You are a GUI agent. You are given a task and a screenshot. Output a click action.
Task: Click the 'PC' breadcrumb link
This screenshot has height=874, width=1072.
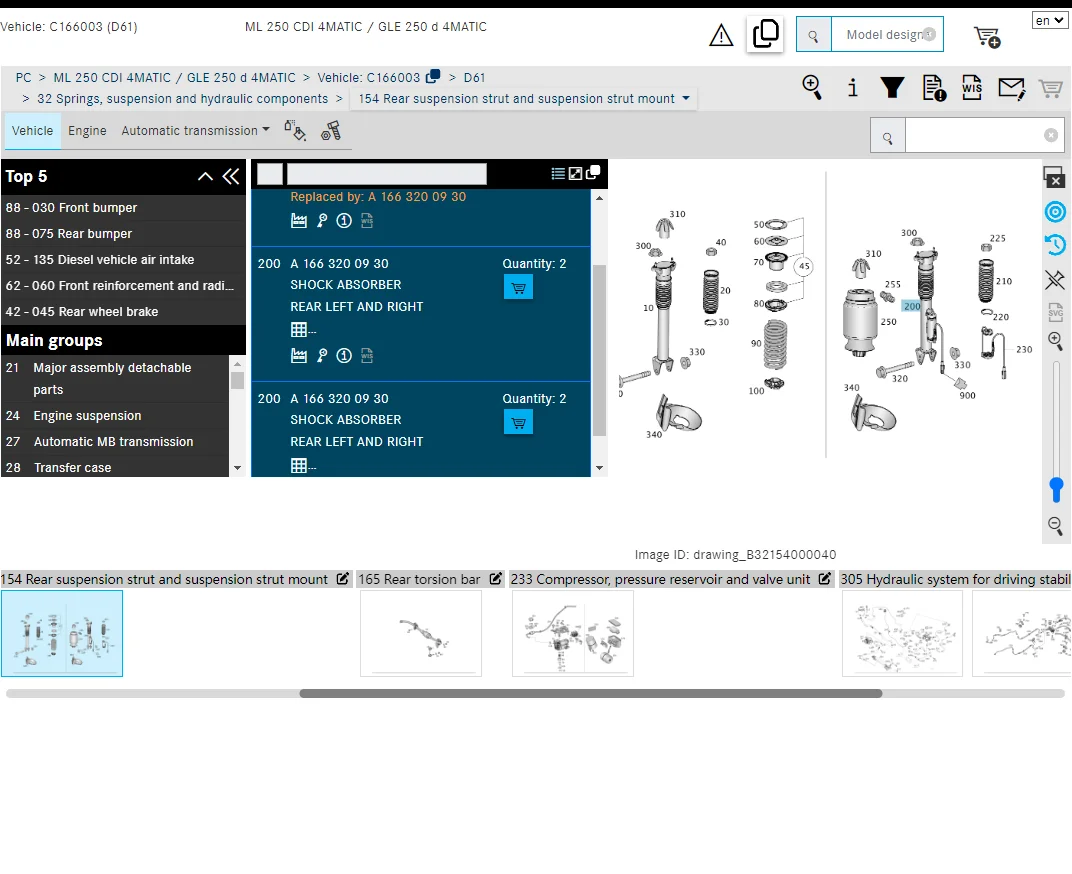tap(23, 77)
